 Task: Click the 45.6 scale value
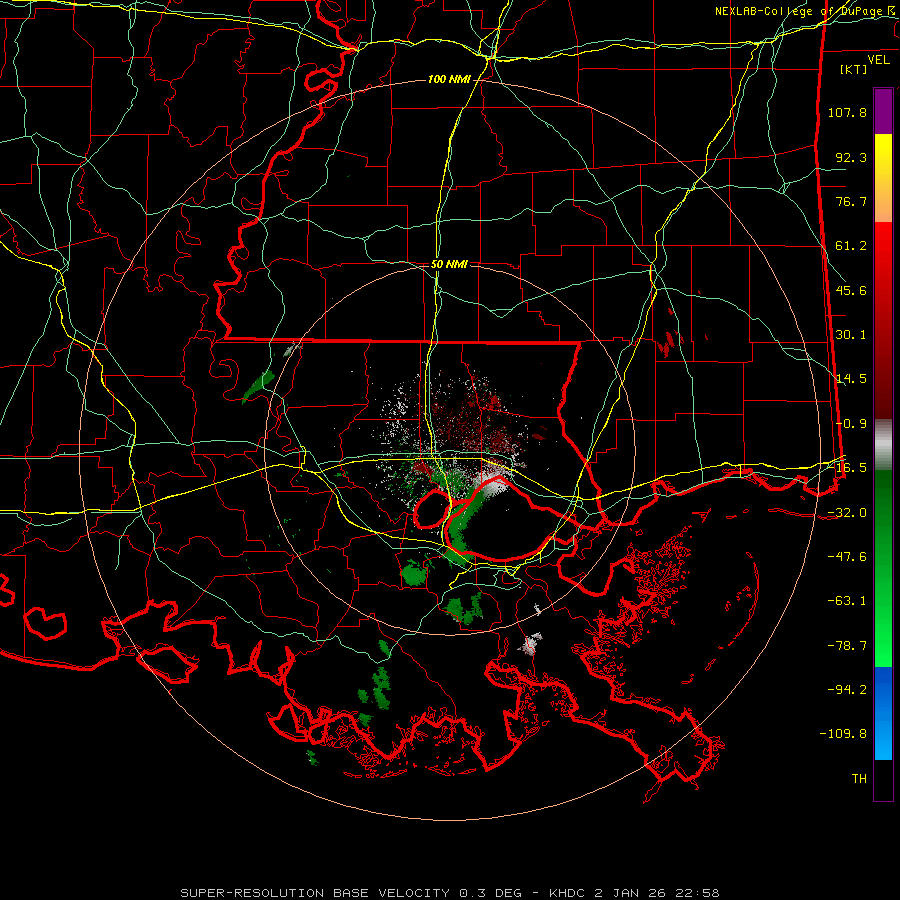tap(851, 290)
